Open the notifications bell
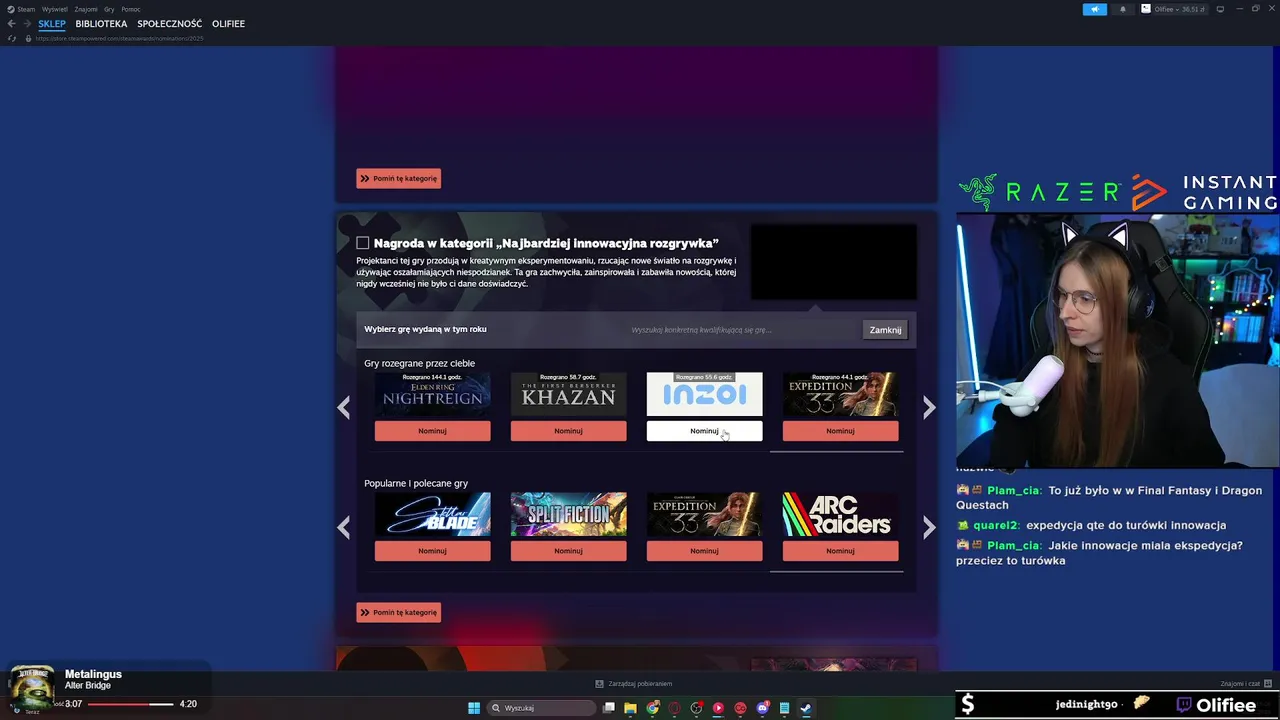This screenshot has height=720, width=1280. (1122, 9)
